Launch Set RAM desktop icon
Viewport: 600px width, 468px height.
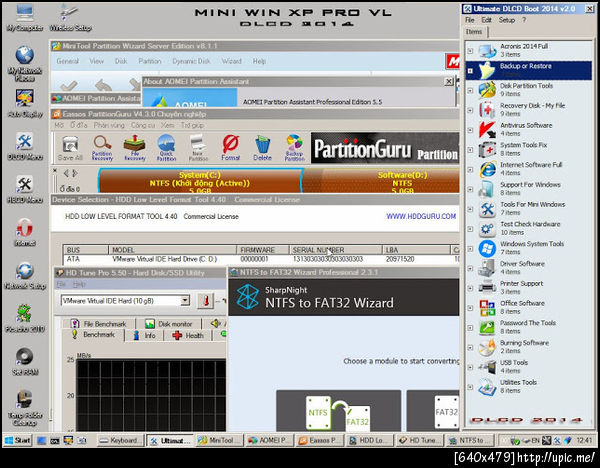24,361
